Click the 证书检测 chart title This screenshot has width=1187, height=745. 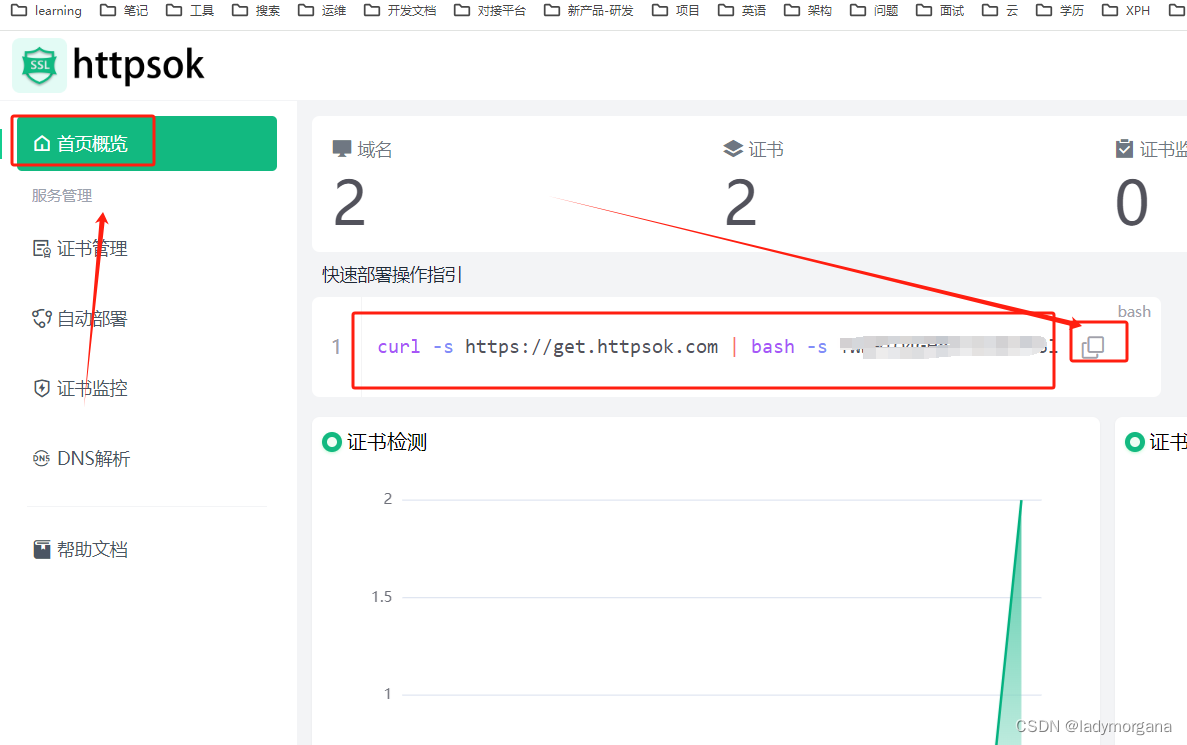click(x=387, y=442)
